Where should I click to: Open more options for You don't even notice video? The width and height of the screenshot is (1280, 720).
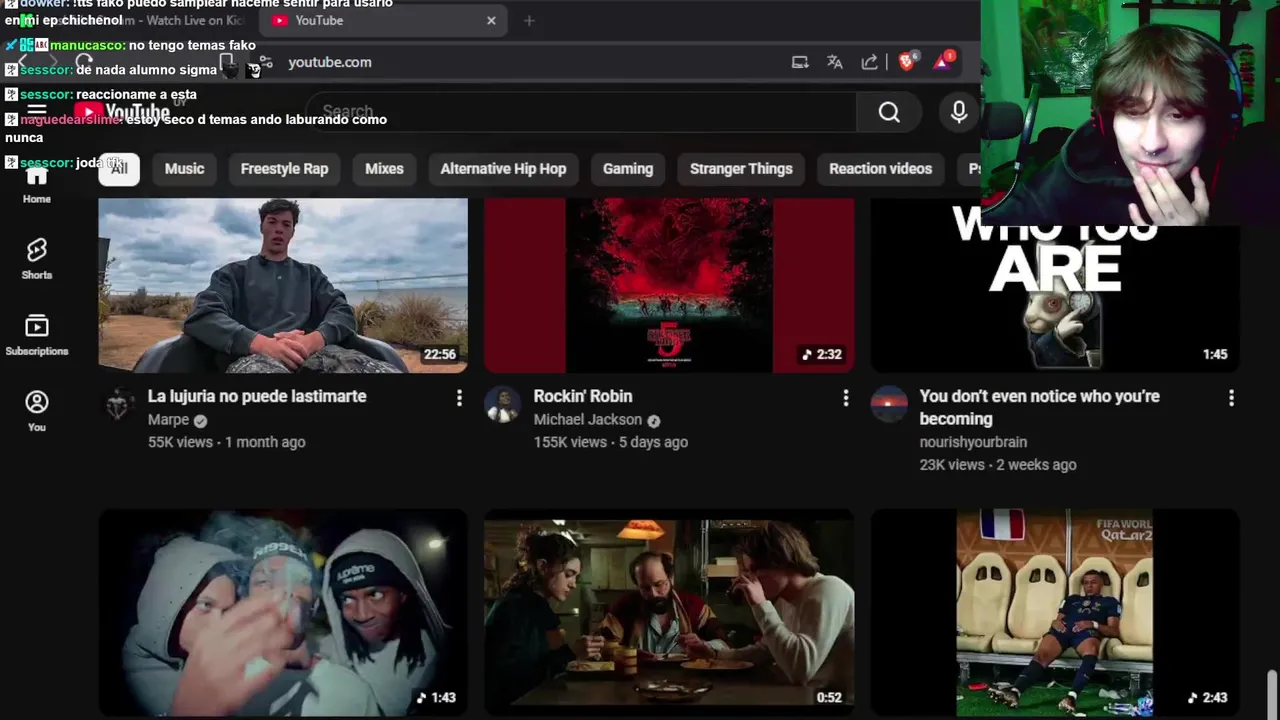pos(1231,398)
